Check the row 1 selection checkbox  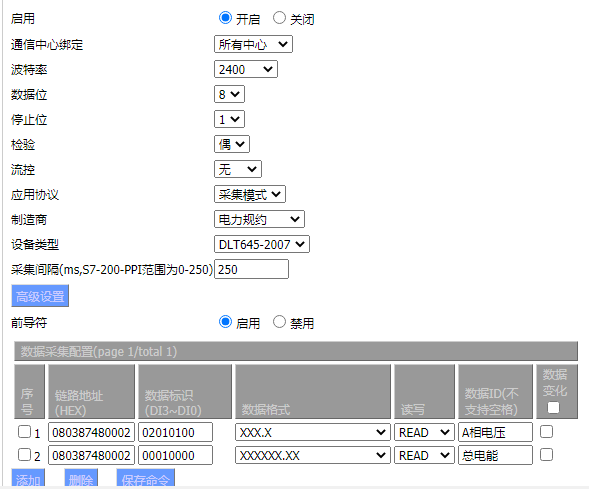[24, 432]
